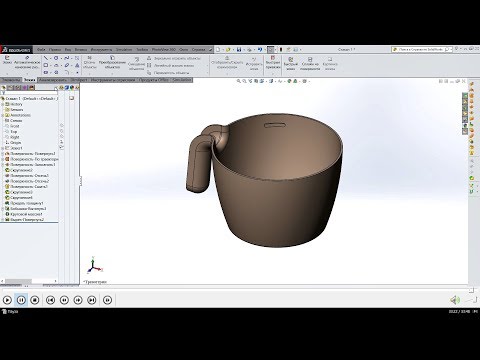Click the Print icon in quick toolbar
Image resolution: width=480 pixels, height=360 pixels.
coord(249,49)
